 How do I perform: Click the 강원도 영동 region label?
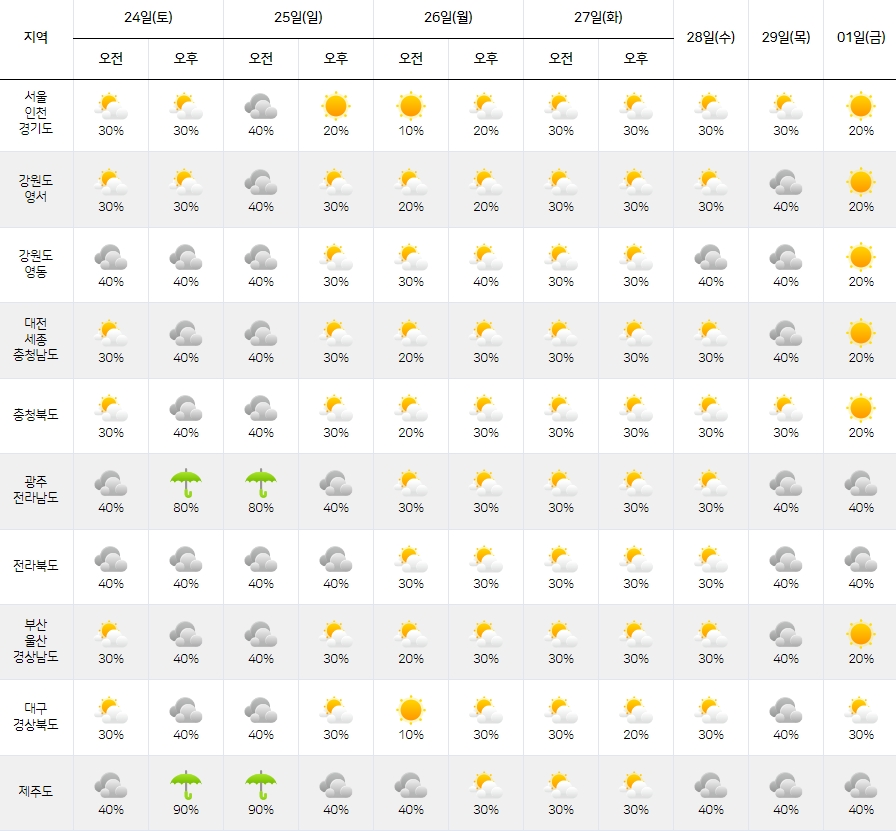click(x=36, y=263)
